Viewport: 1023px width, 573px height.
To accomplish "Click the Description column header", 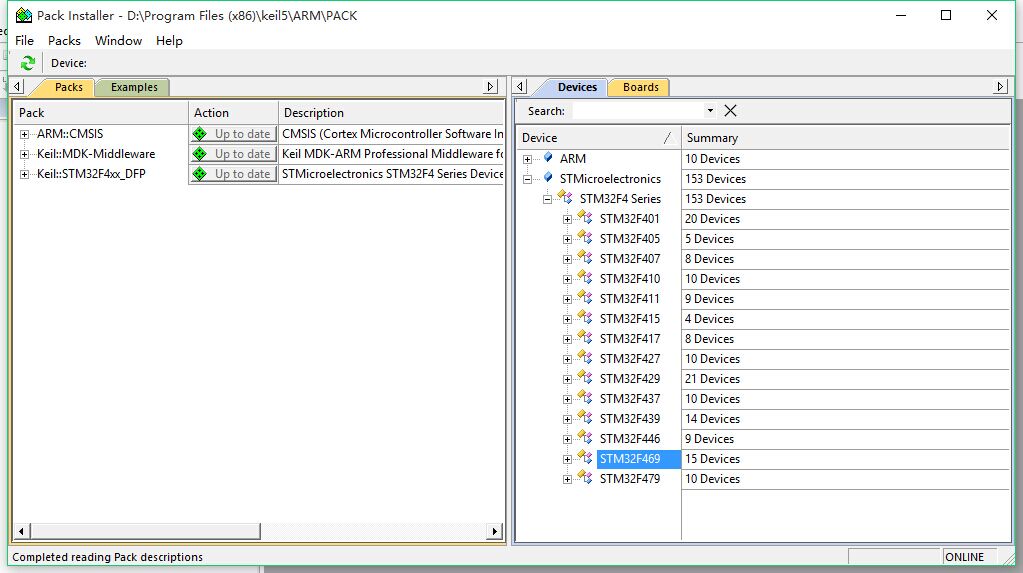I will coord(391,112).
